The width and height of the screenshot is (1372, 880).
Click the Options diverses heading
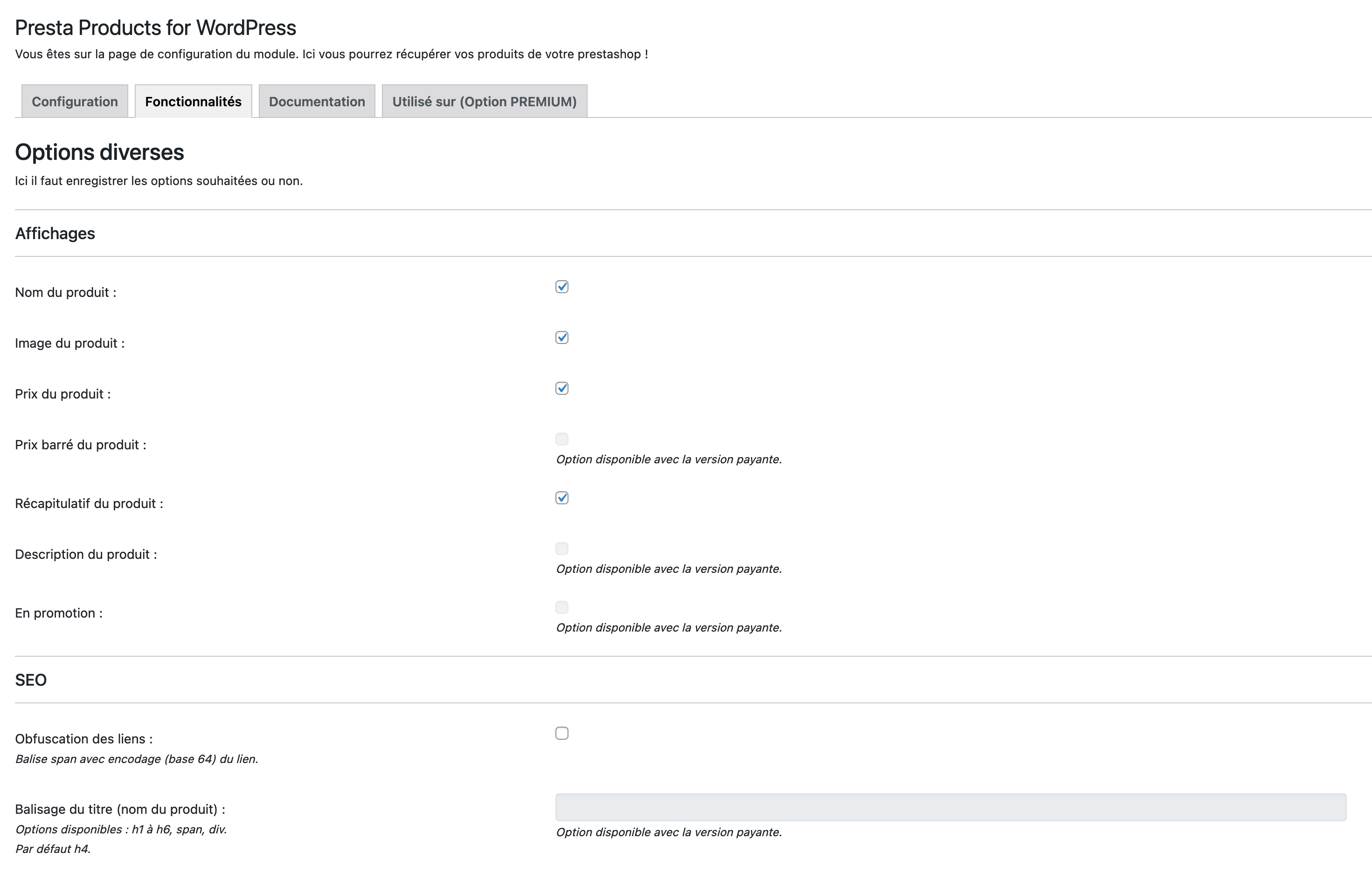coord(99,152)
